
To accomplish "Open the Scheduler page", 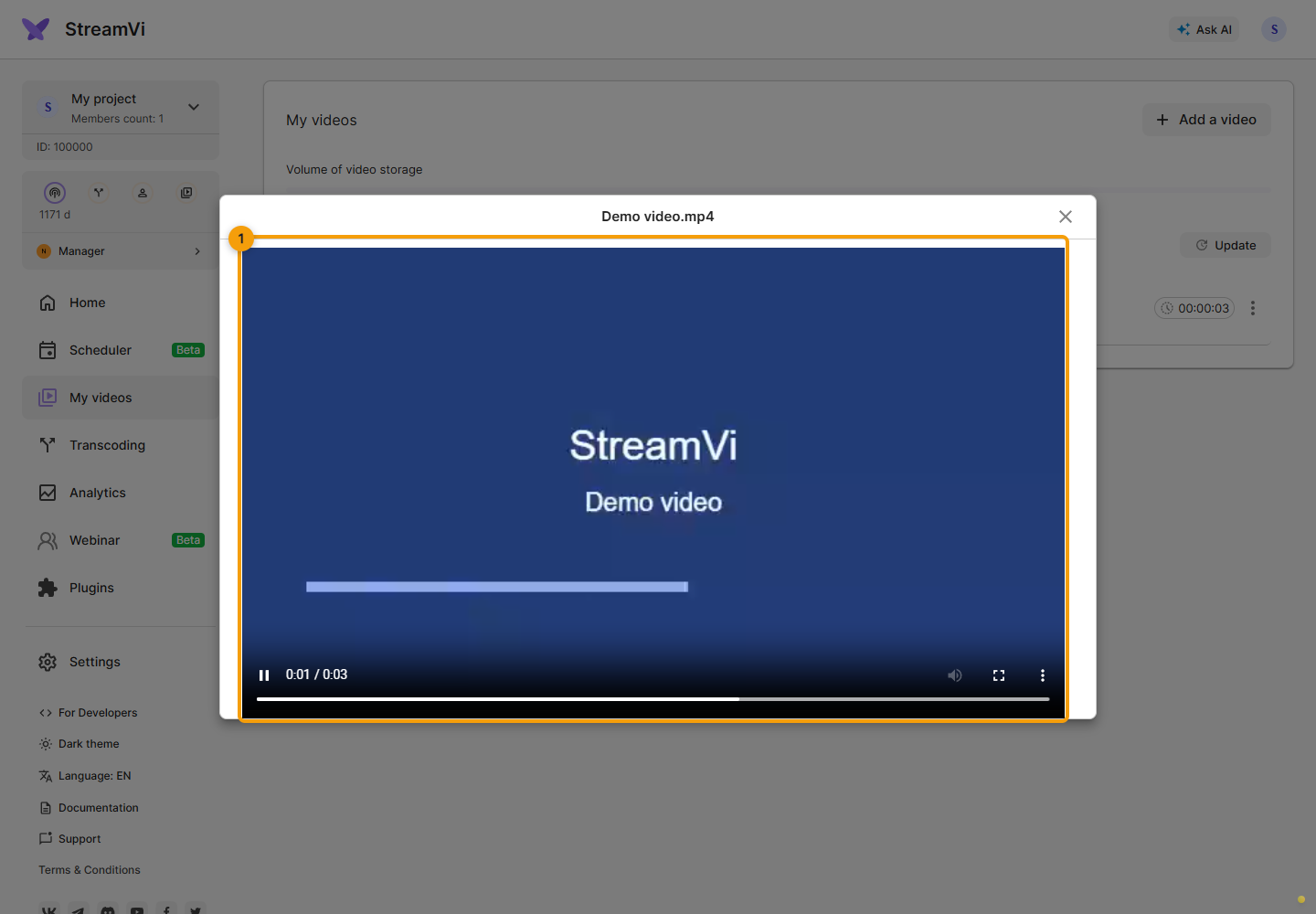I will click(x=121, y=350).
